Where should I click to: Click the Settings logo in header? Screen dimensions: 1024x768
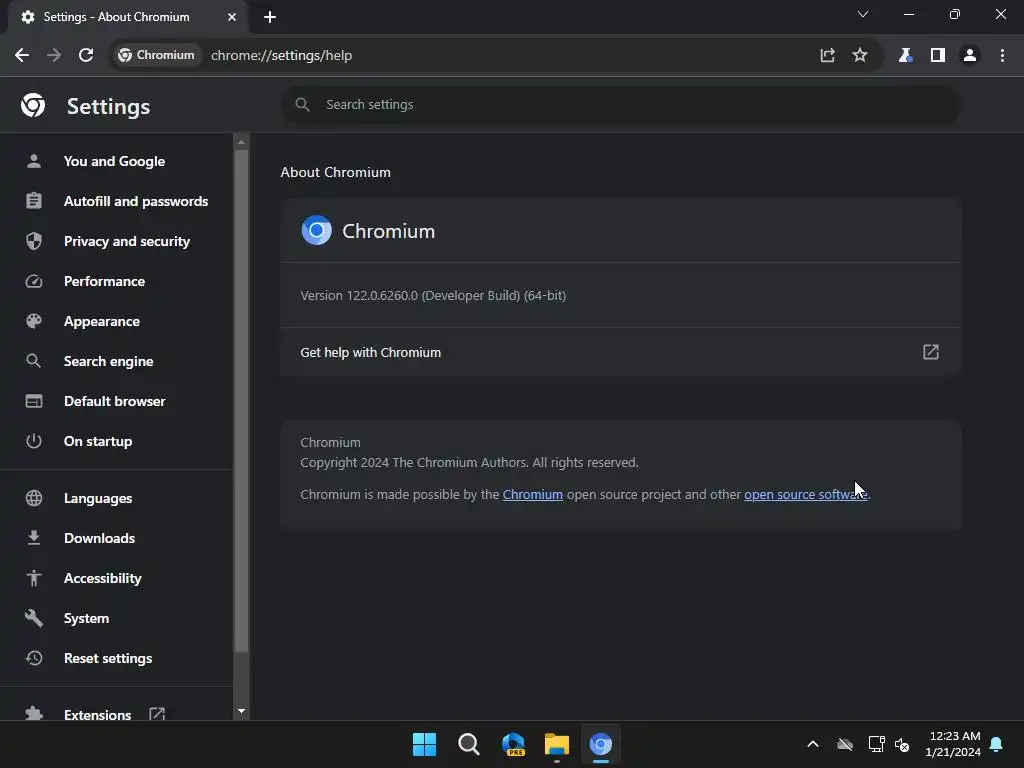click(x=33, y=105)
